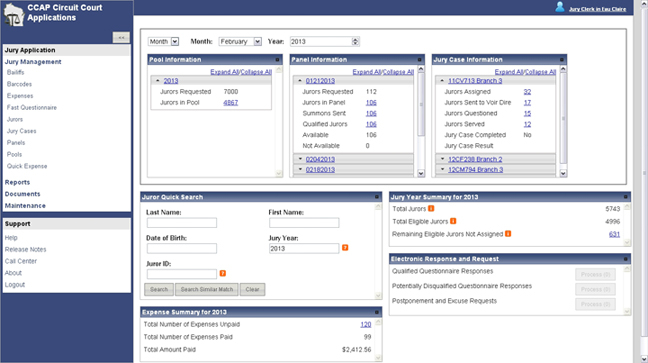Click the Clear button in Juror Quick Search
Viewport: 648px width, 363px height.
[252, 289]
